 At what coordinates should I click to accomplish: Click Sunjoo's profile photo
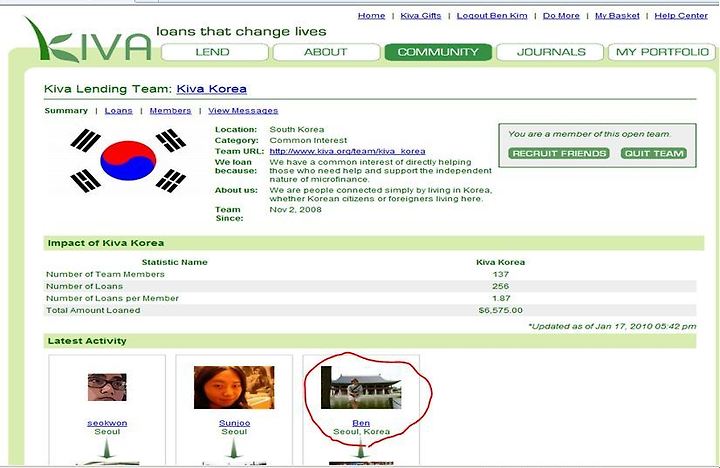tap(234, 387)
